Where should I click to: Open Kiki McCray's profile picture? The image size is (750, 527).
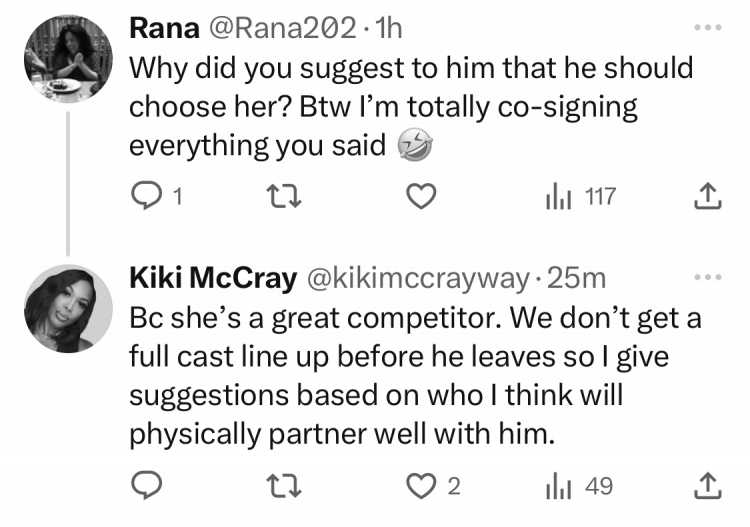pyautogui.click(x=68, y=308)
